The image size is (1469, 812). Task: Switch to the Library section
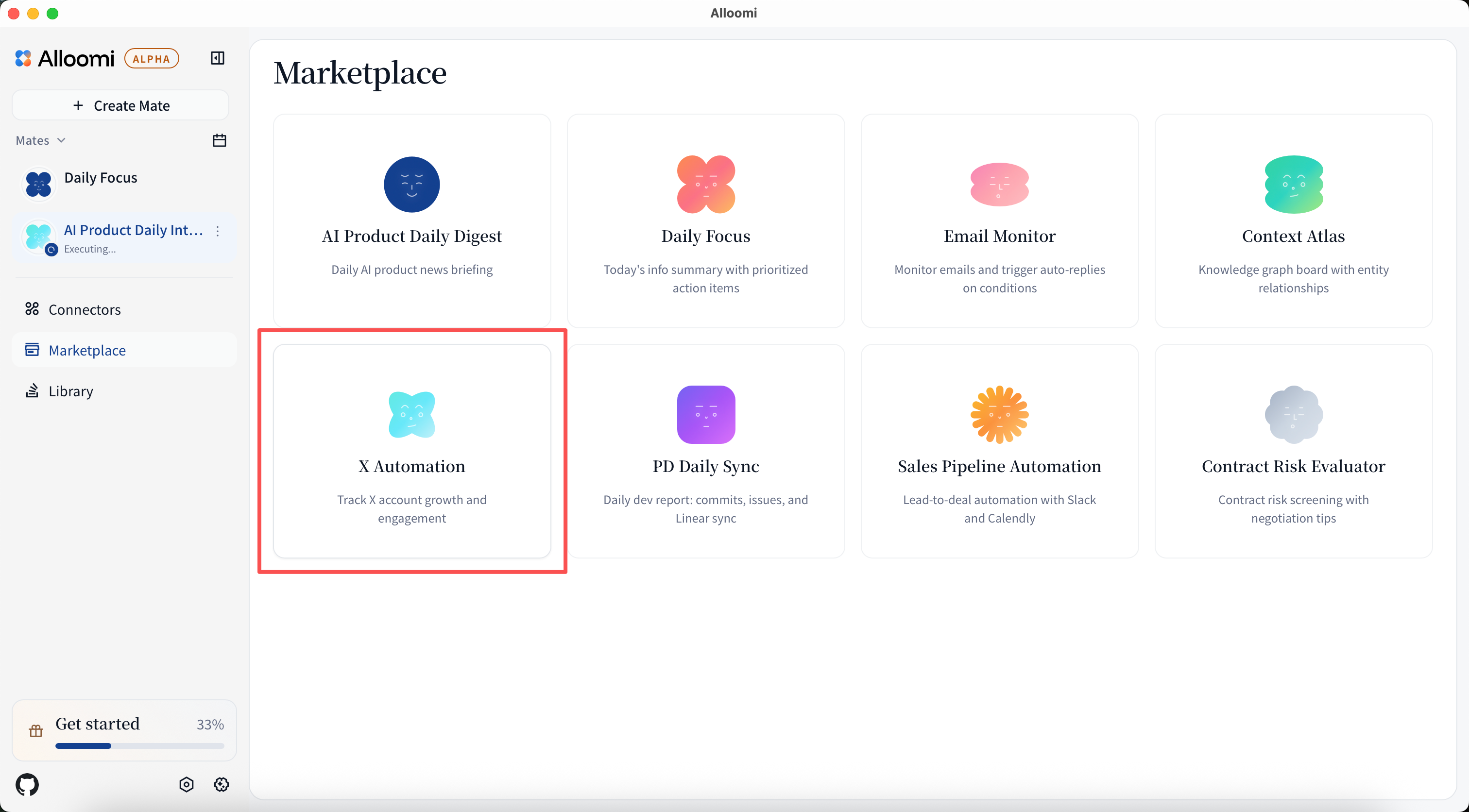[x=71, y=391]
